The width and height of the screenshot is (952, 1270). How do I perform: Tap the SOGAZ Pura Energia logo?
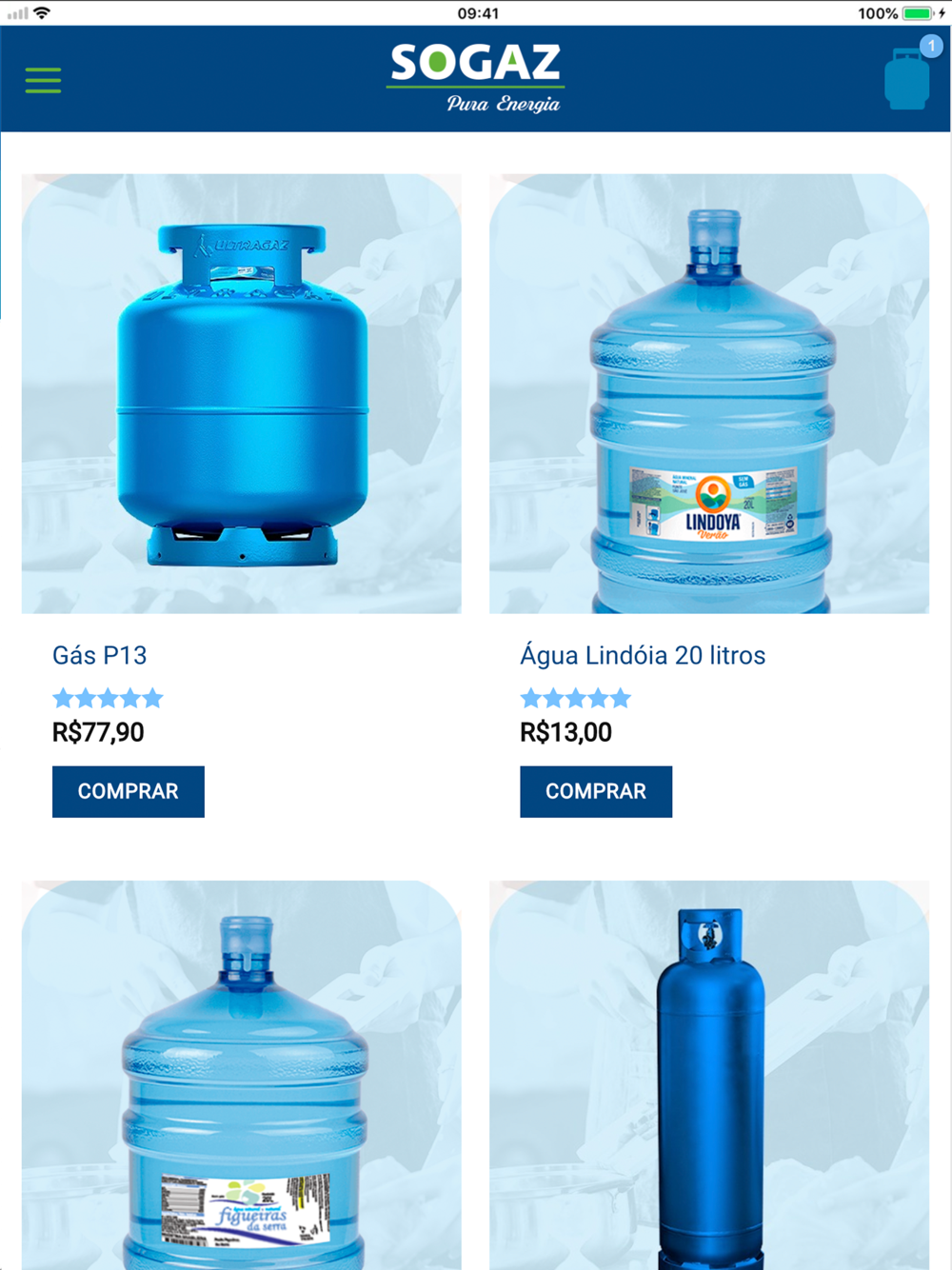click(476, 78)
